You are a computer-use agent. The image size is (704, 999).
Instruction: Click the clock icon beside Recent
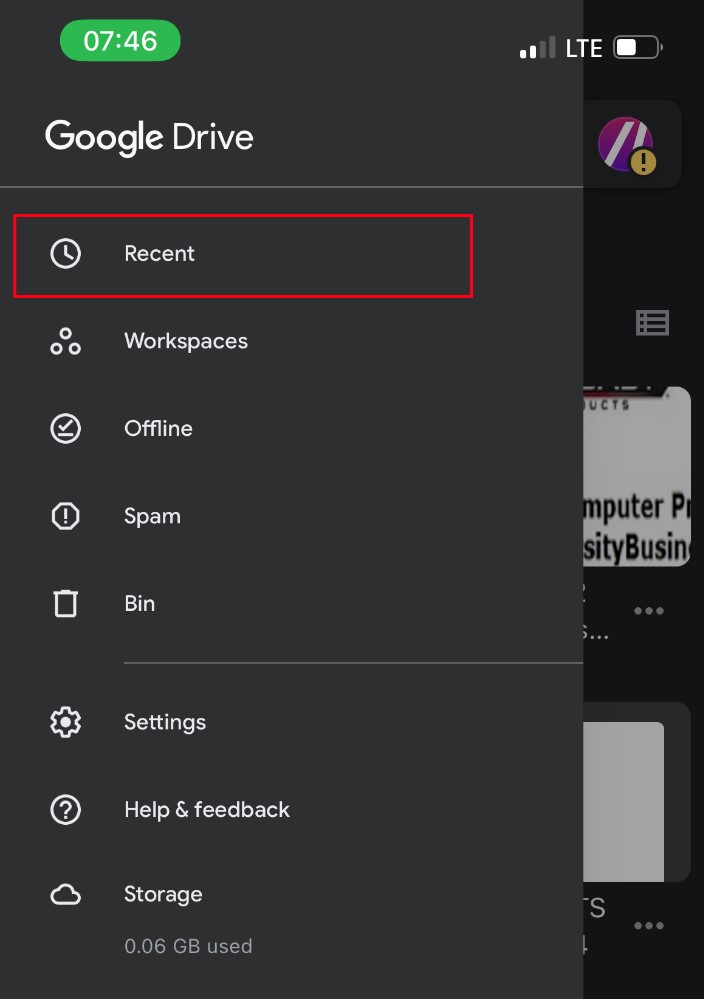coord(66,254)
